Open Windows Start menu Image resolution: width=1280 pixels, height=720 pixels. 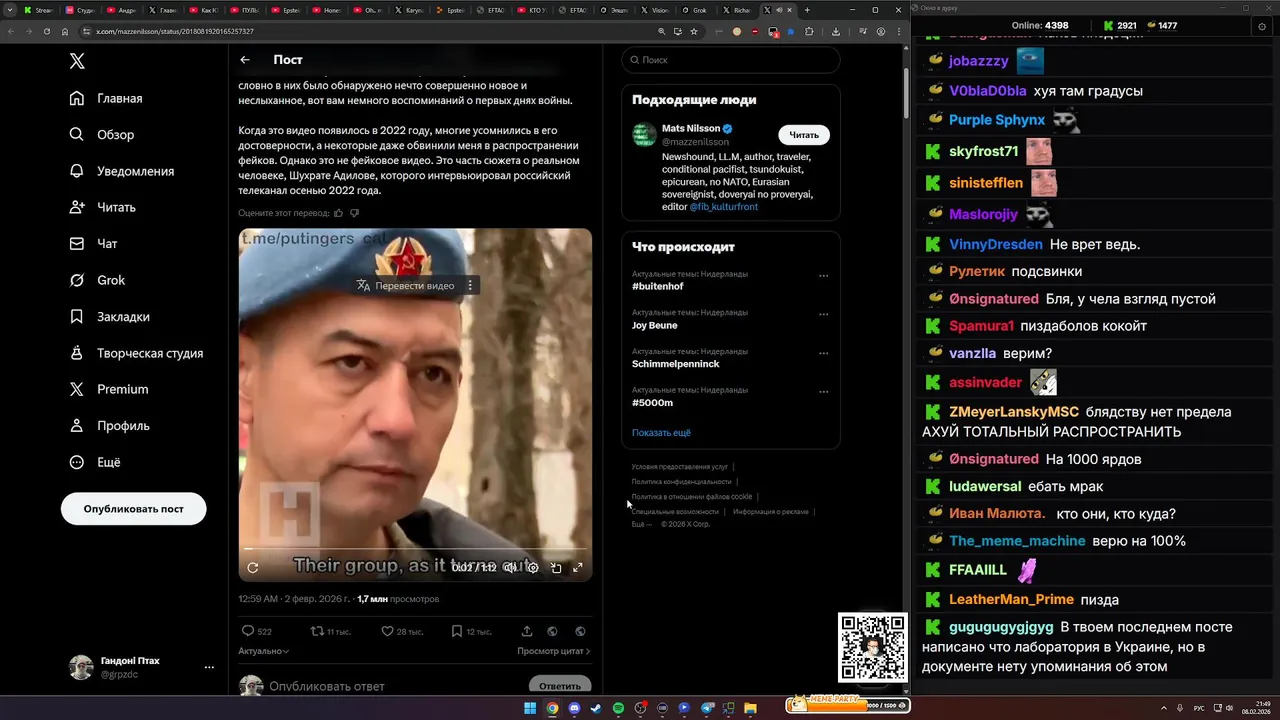(530, 708)
